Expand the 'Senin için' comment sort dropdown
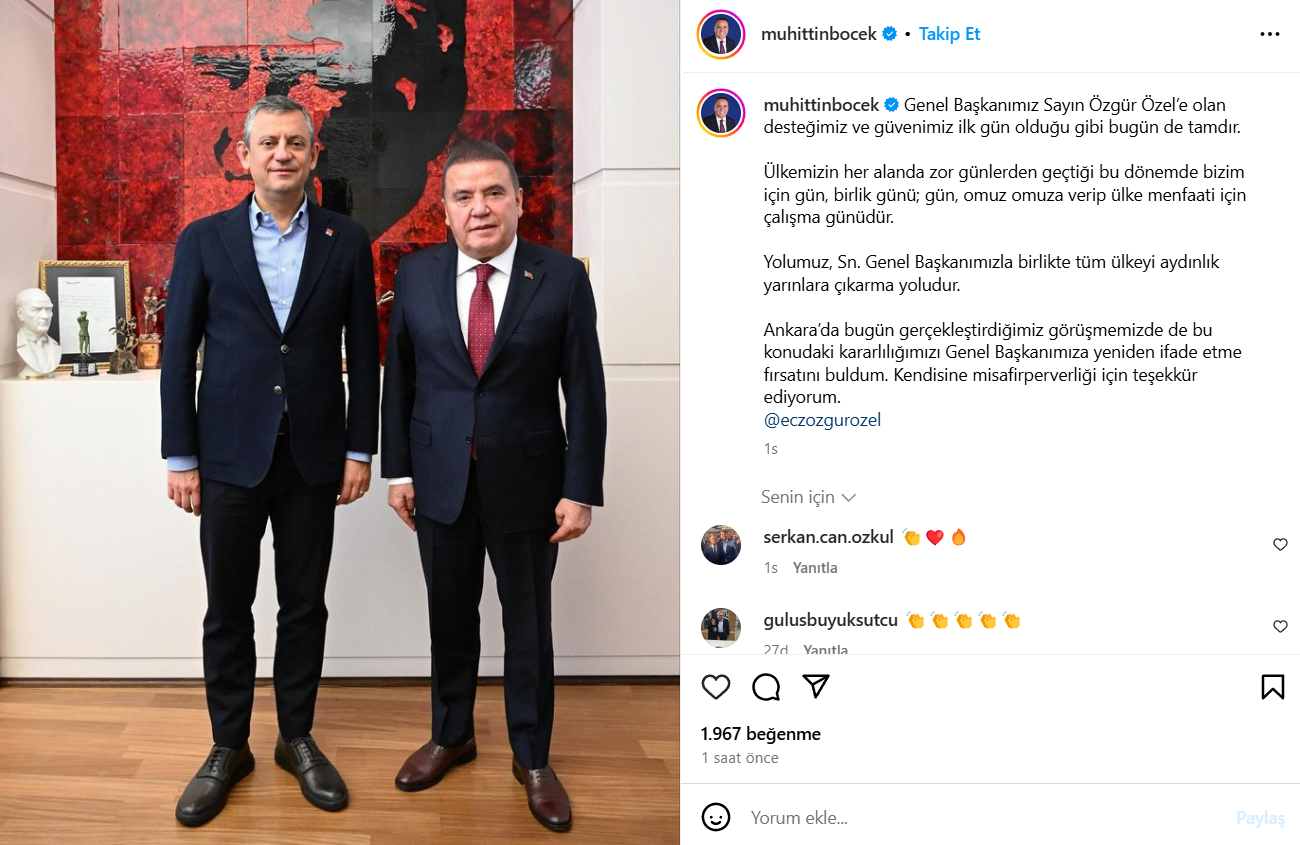Screen dimensions: 1300x845 point(808,497)
